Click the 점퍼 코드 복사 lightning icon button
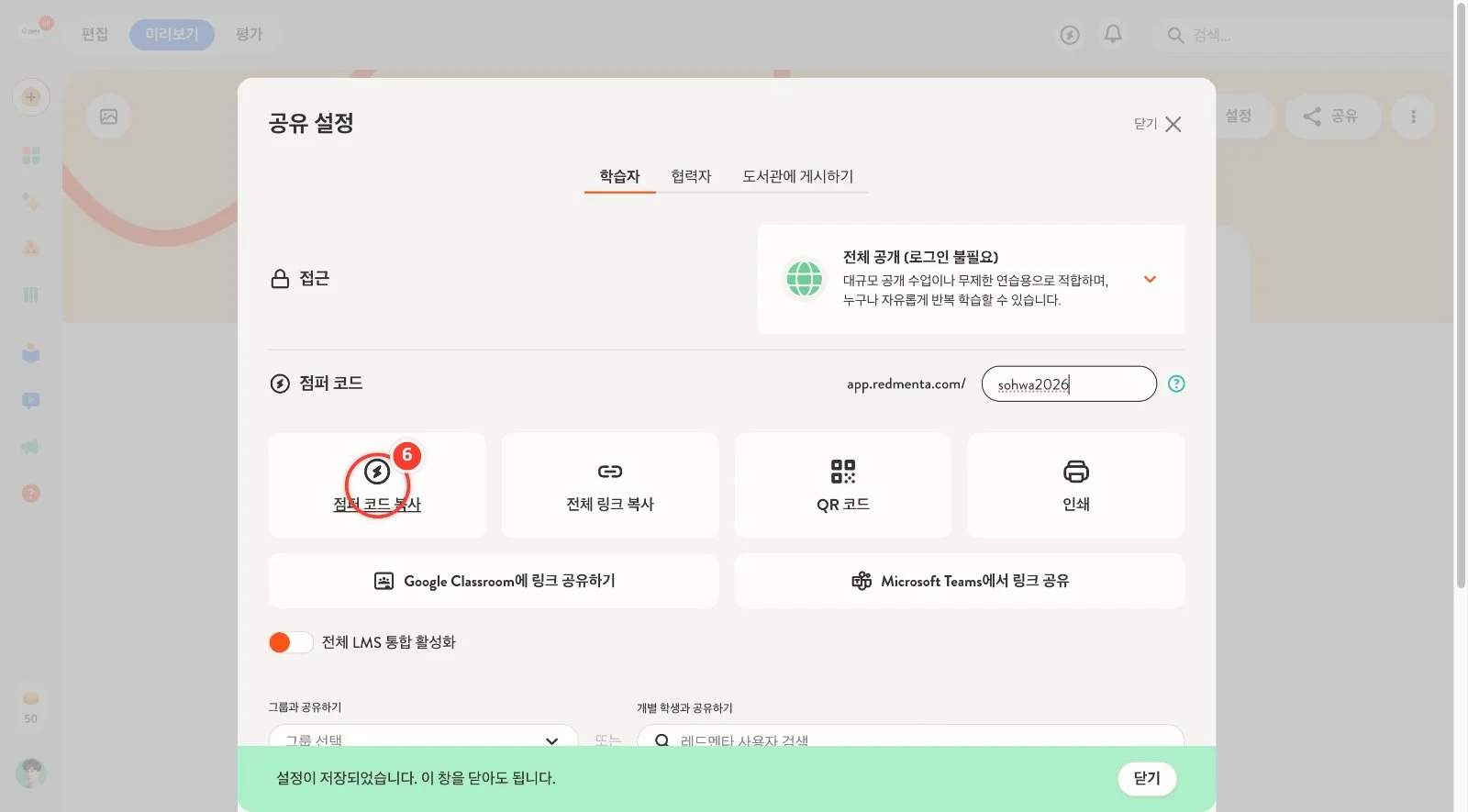Viewport: 1468px width, 812px height. coord(377,485)
